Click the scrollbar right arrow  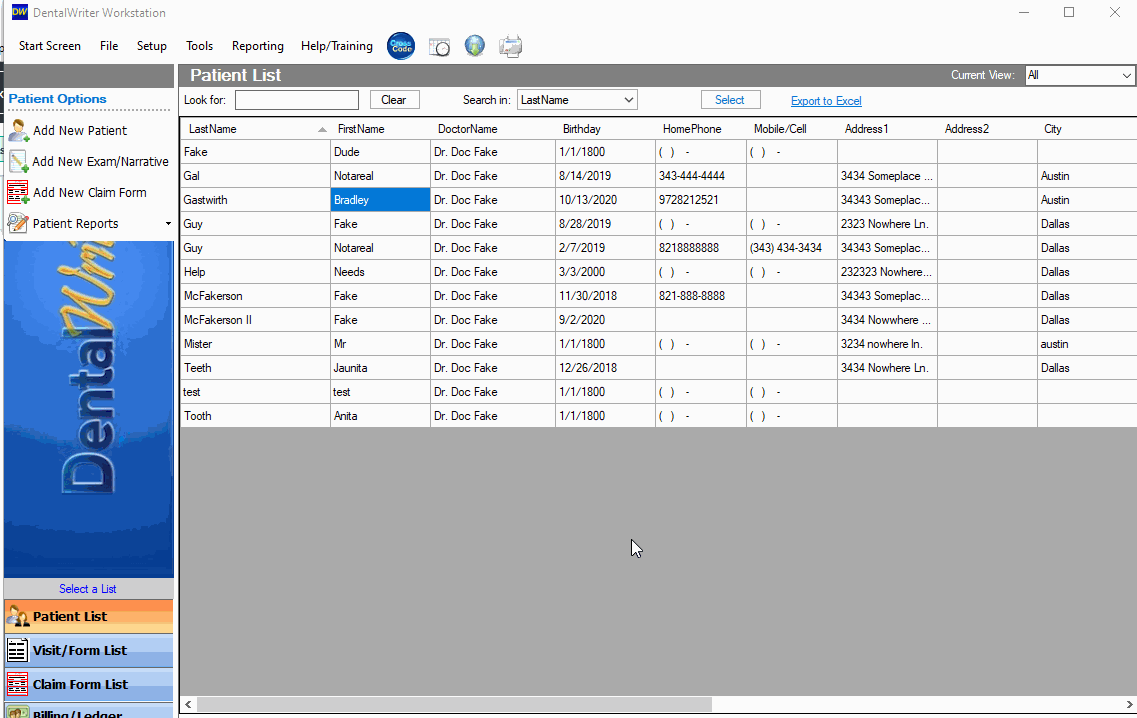coord(1129,704)
